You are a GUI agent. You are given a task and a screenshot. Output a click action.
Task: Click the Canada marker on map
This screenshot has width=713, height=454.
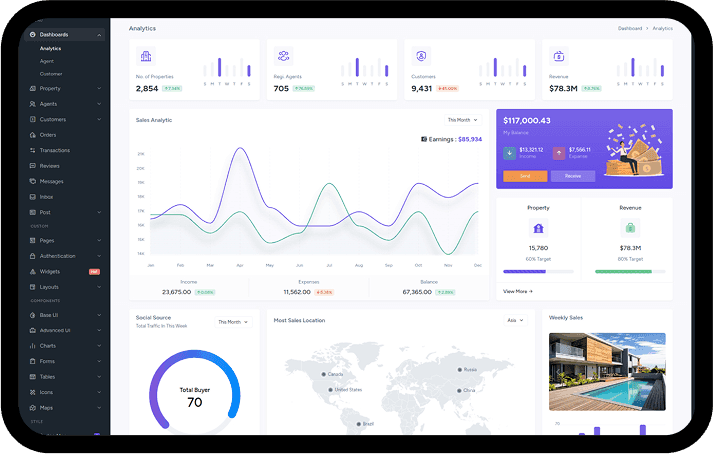pos(324,374)
